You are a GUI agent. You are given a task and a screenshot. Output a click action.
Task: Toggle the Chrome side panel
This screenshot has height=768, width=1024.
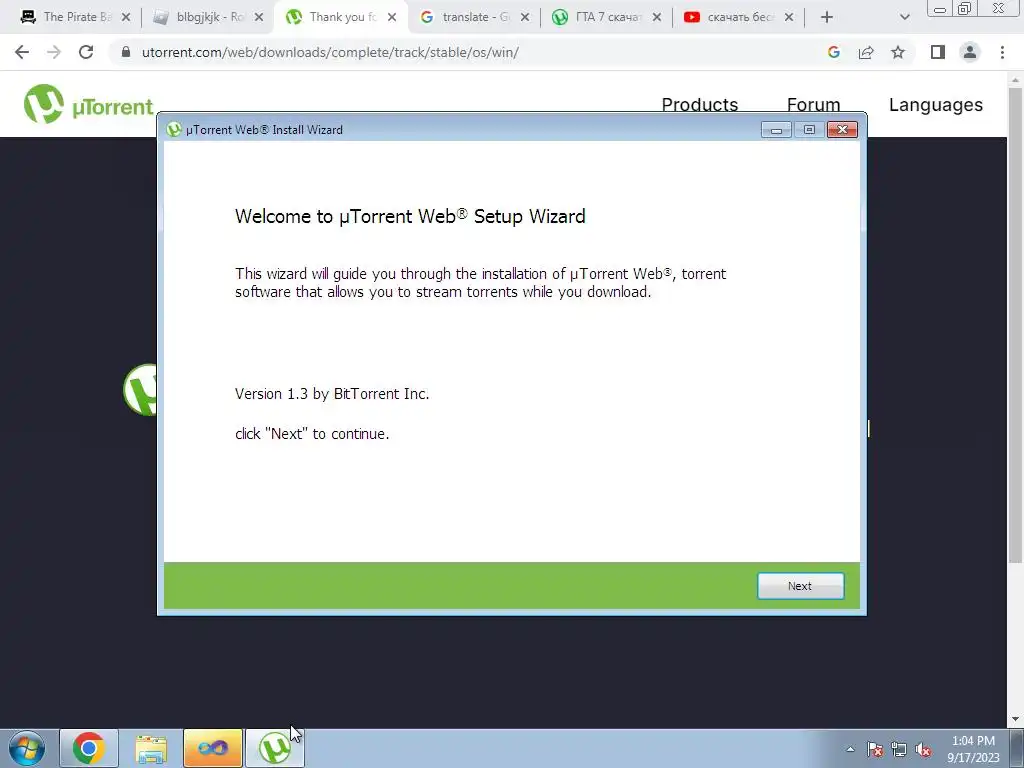point(938,52)
